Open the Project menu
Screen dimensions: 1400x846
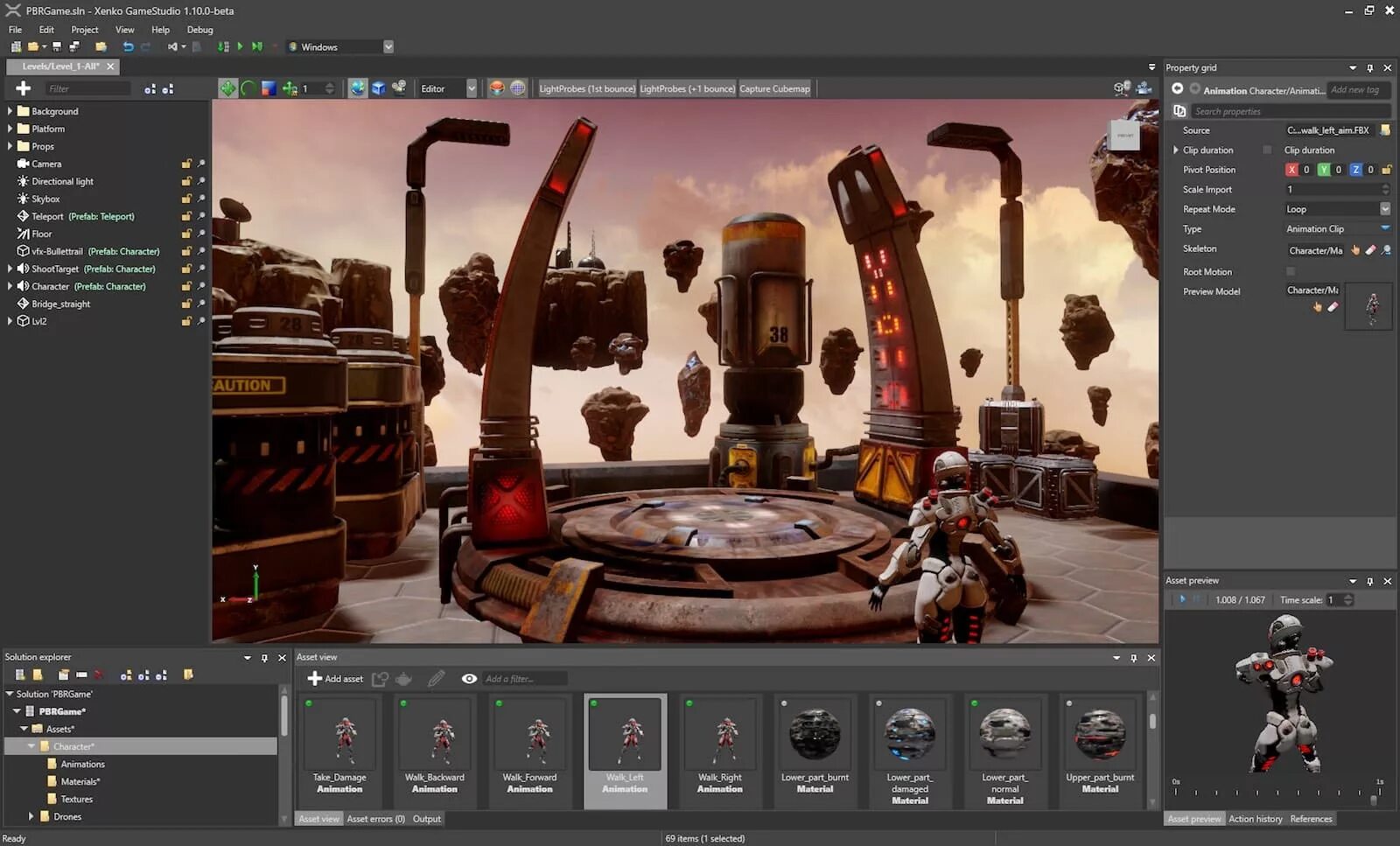pyautogui.click(x=84, y=30)
